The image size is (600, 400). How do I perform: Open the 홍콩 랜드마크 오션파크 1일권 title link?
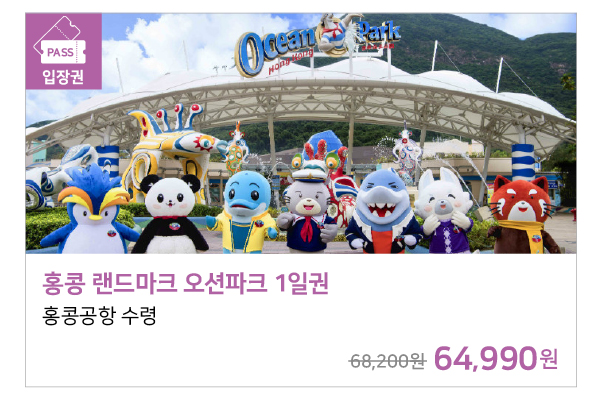pos(185,283)
